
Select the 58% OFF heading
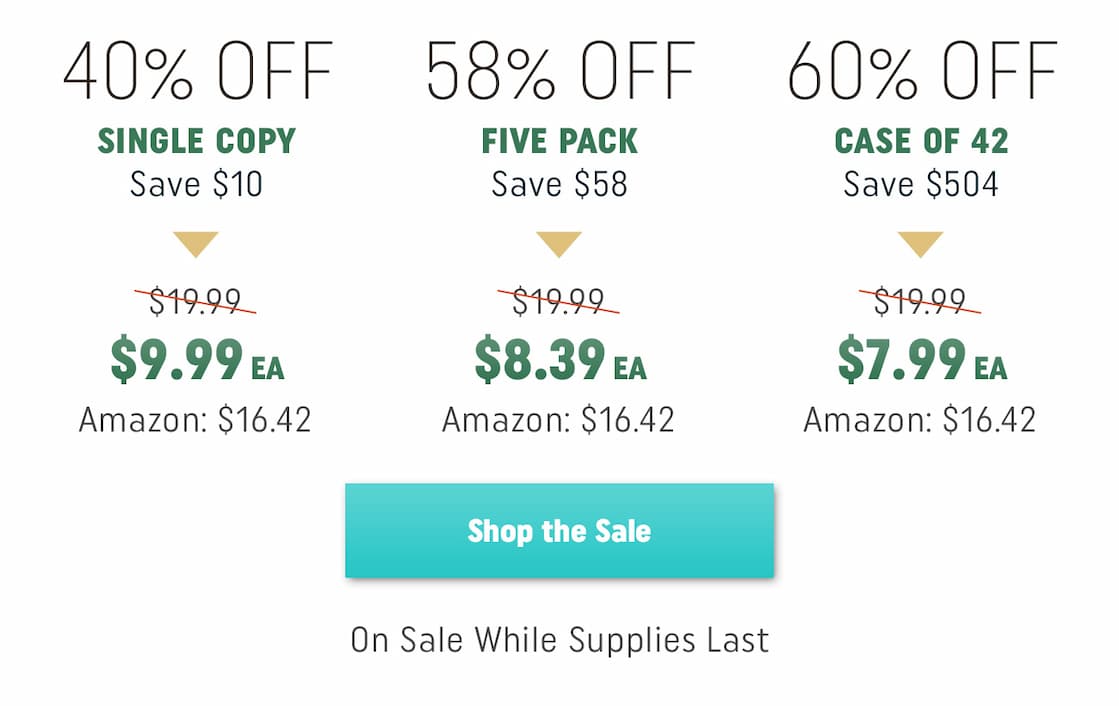(x=560, y=71)
